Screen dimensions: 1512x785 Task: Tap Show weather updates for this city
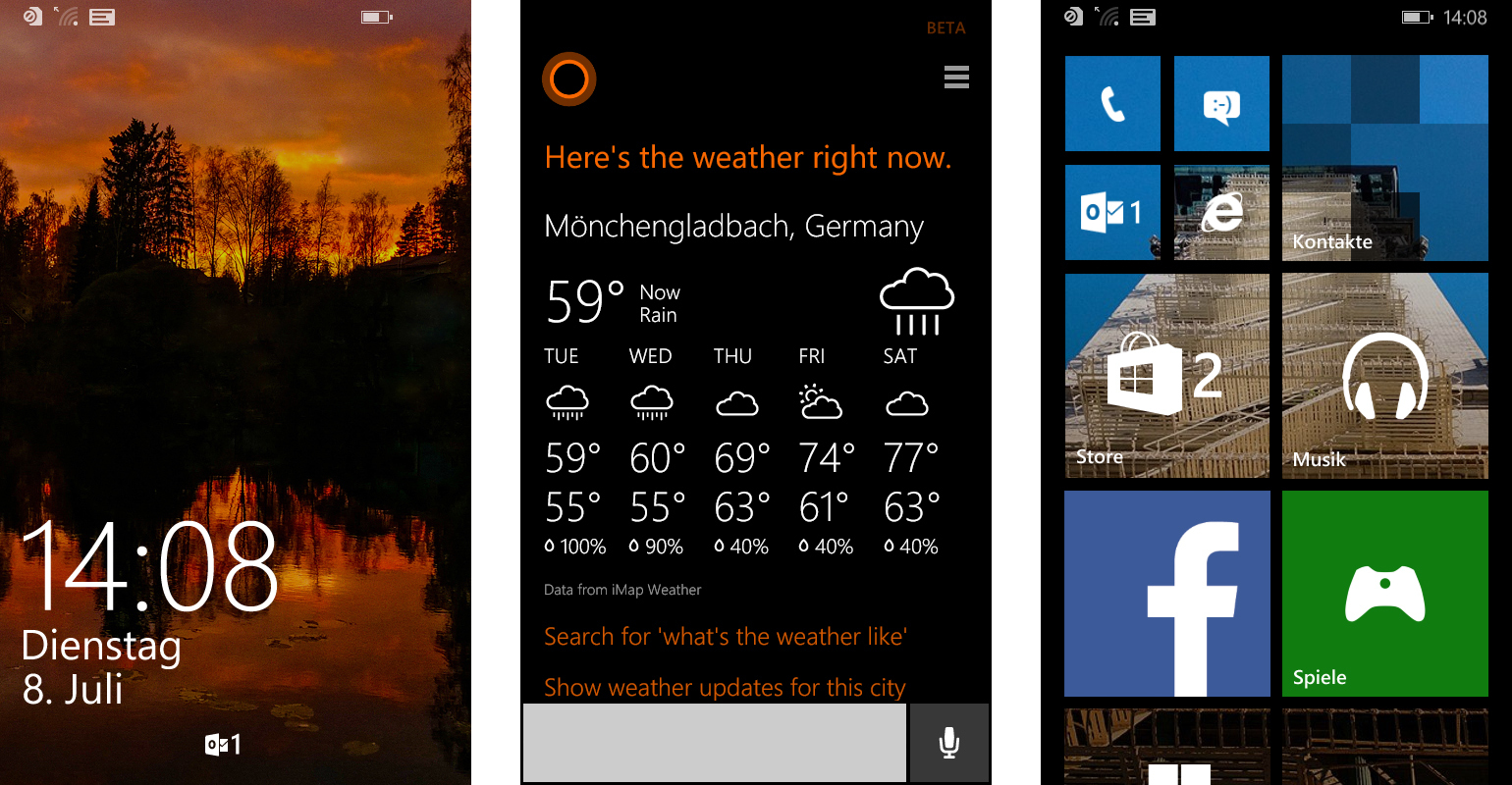[x=725, y=688]
